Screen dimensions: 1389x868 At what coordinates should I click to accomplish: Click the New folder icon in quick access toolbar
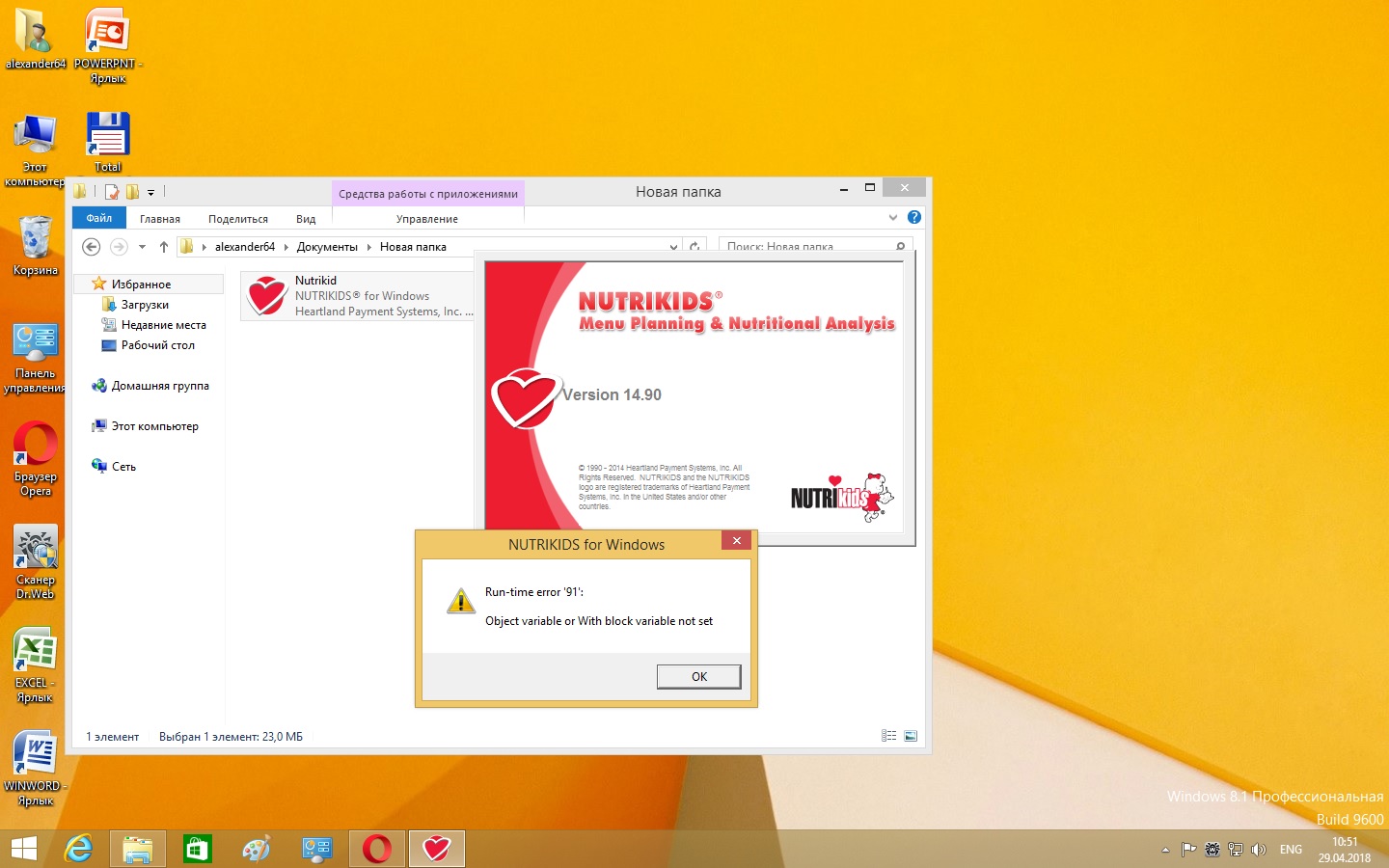pyautogui.click(x=132, y=192)
